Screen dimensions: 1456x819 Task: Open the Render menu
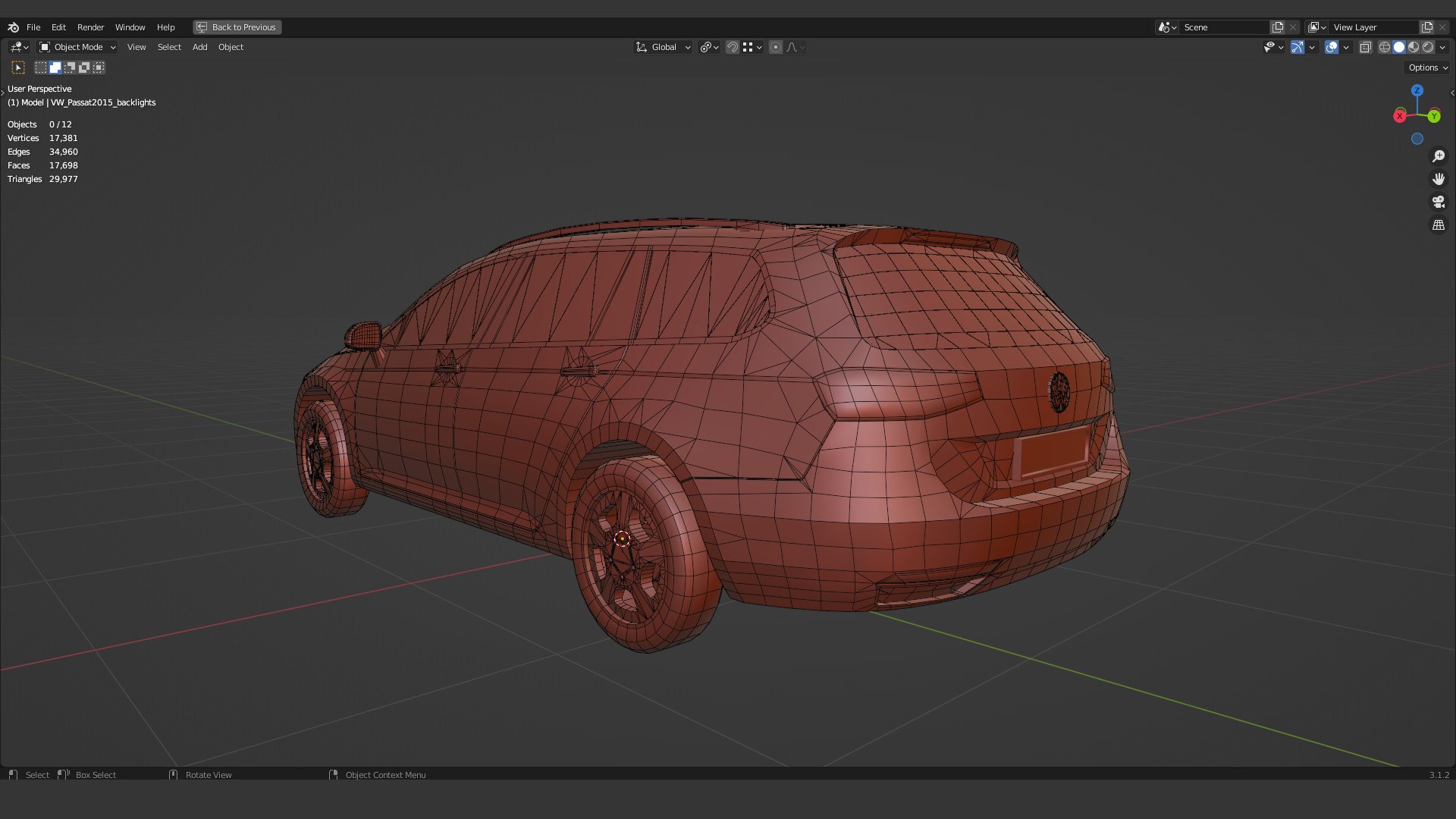(90, 27)
